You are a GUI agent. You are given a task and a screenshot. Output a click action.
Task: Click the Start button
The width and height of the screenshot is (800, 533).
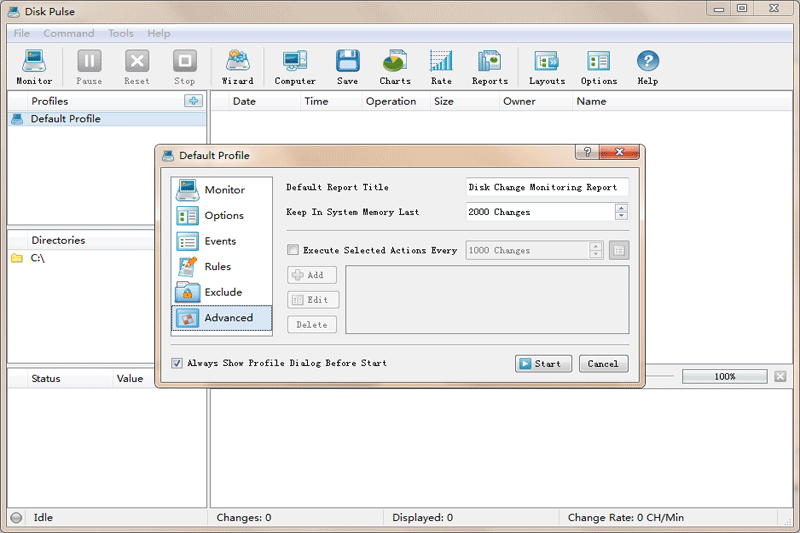pos(543,364)
